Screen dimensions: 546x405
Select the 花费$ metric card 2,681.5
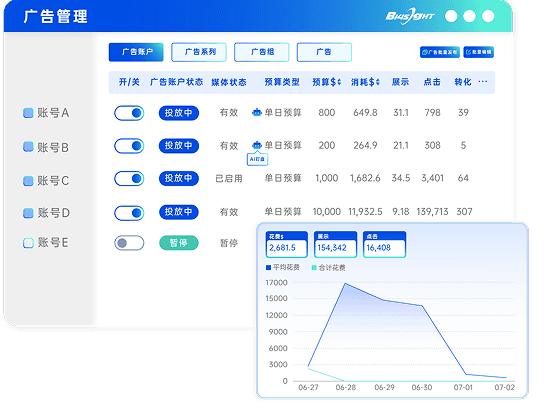[x=287, y=244]
